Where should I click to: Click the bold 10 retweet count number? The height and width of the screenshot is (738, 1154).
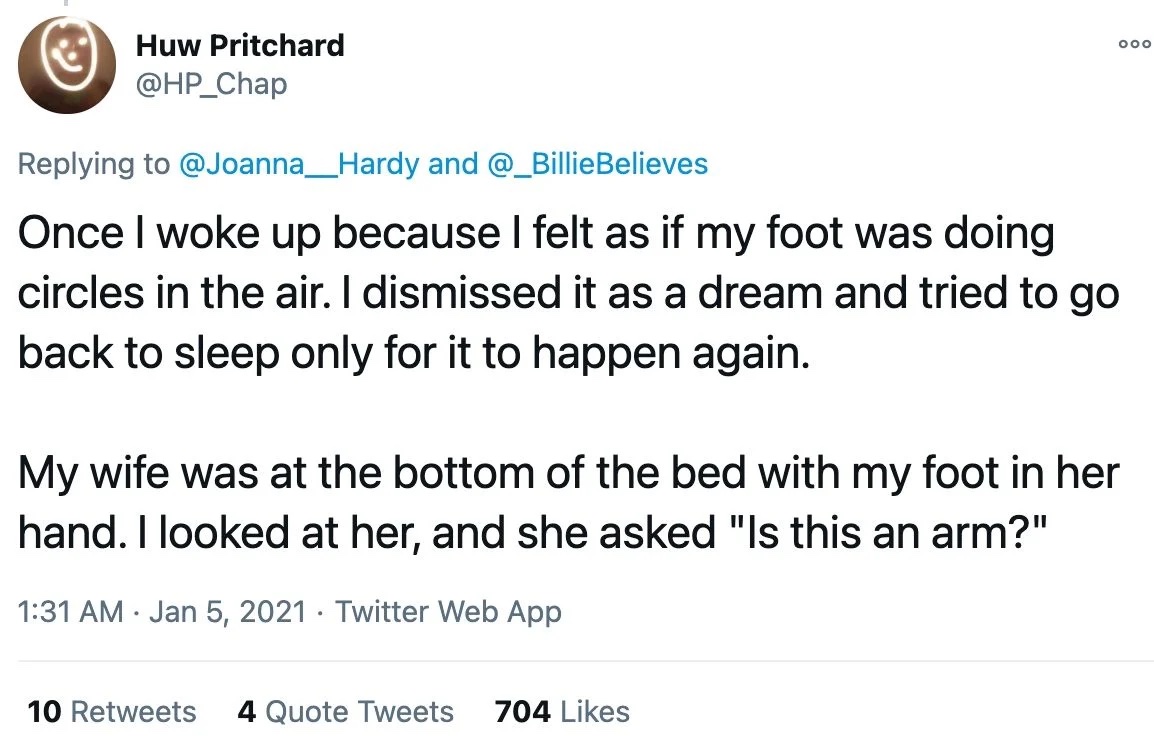pyautogui.click(x=44, y=712)
